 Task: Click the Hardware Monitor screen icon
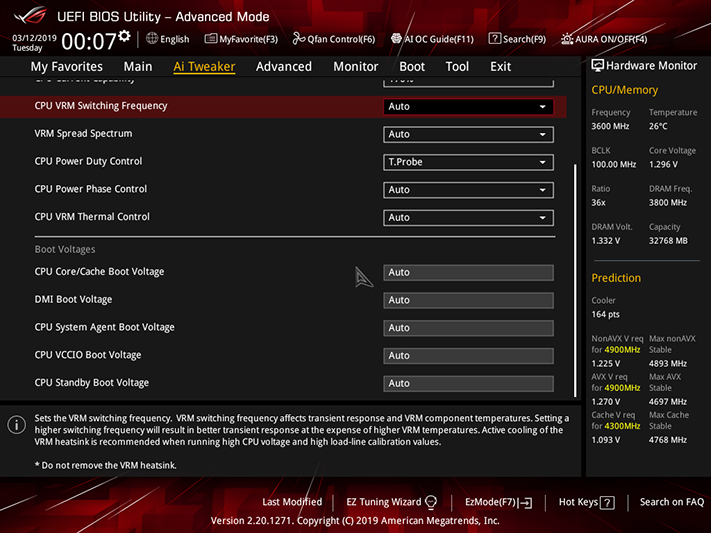point(598,66)
